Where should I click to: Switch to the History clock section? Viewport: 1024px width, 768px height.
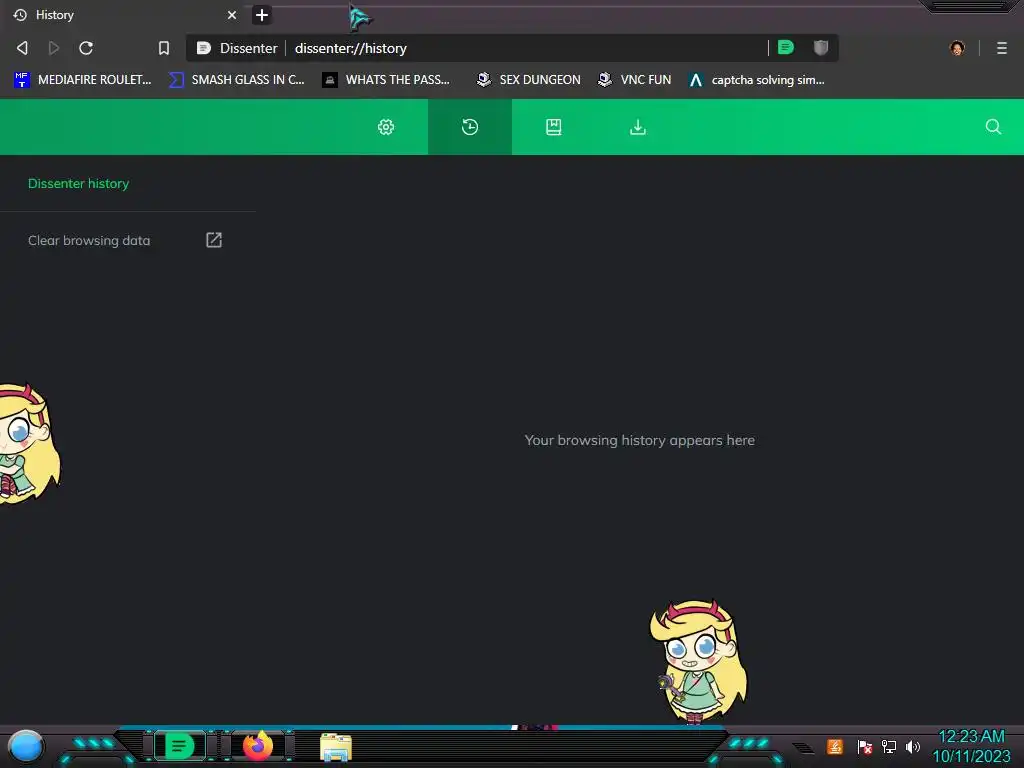tap(470, 127)
